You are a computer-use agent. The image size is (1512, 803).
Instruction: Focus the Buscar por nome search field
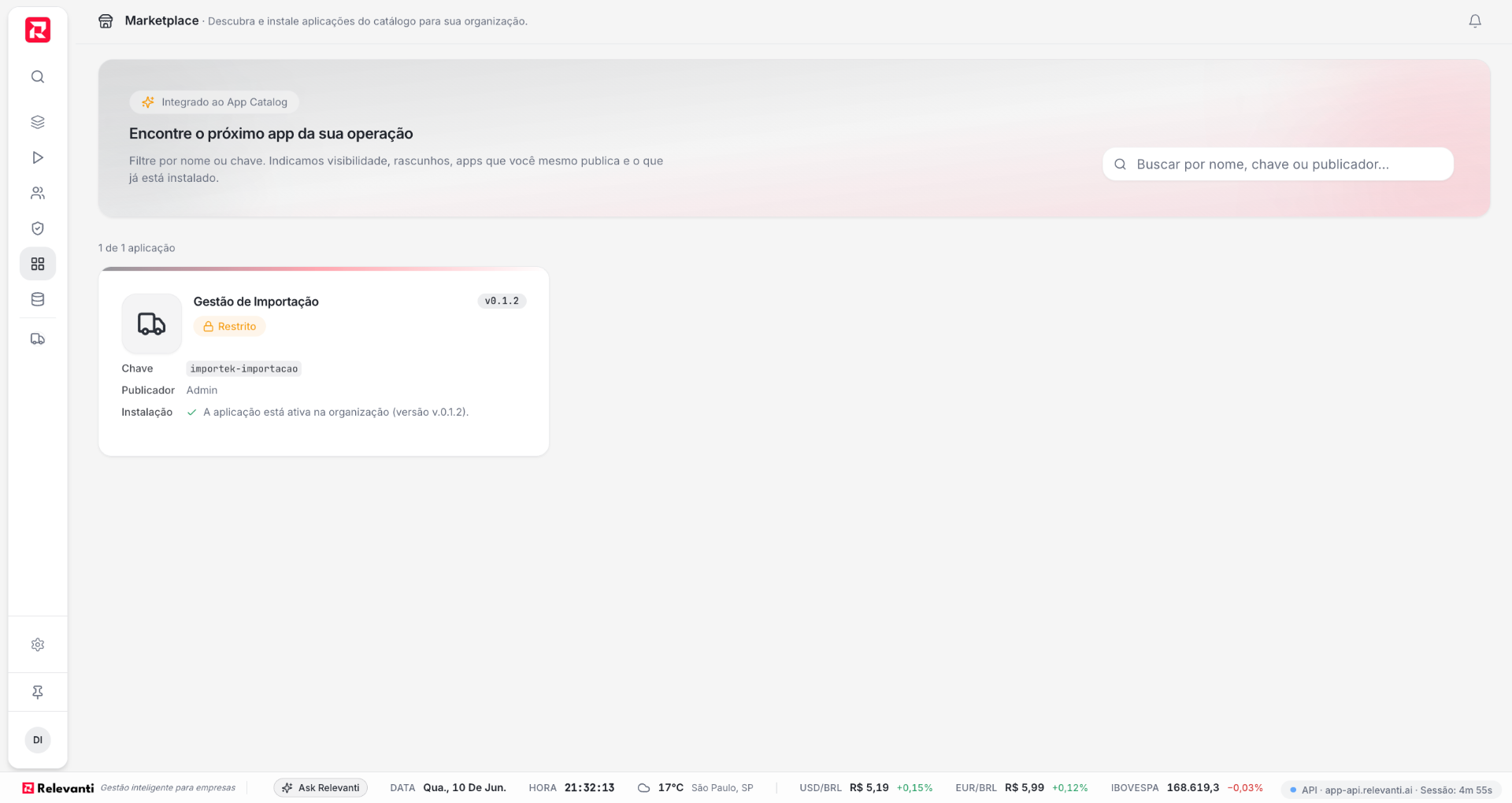(1277, 164)
